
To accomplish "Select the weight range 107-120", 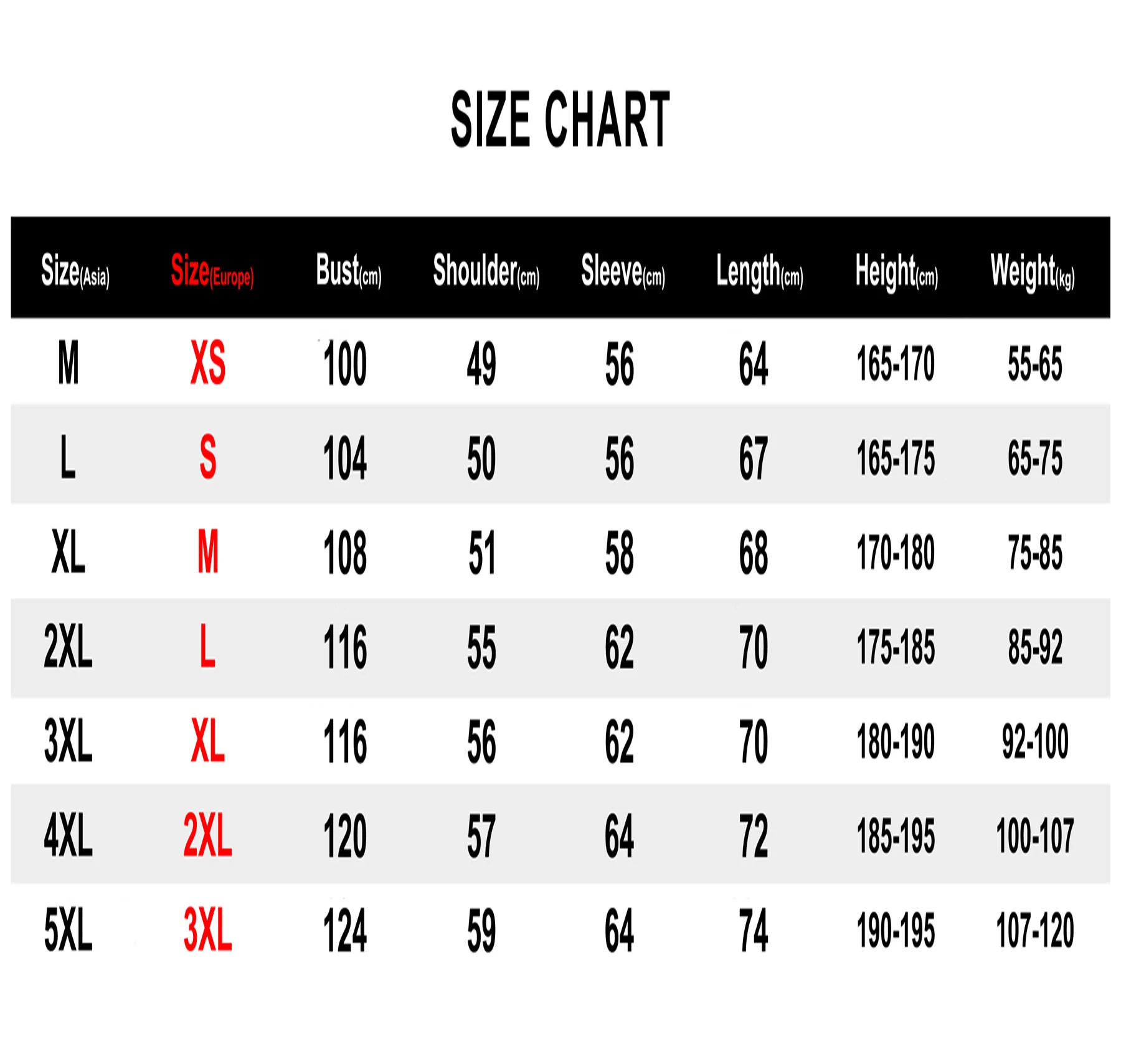I will pos(1035,930).
